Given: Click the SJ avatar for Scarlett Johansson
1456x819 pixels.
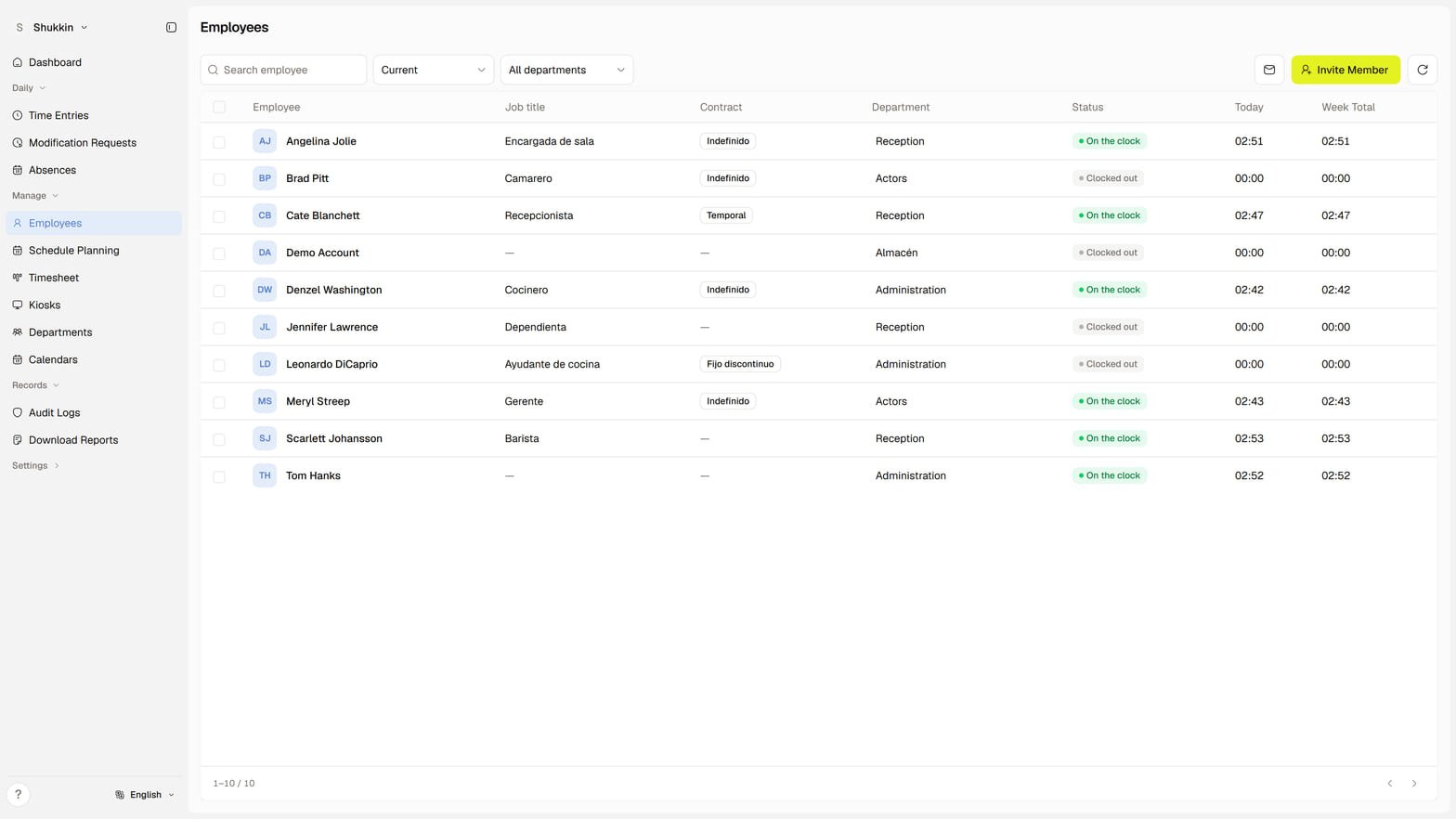Looking at the screenshot, I should [265, 438].
